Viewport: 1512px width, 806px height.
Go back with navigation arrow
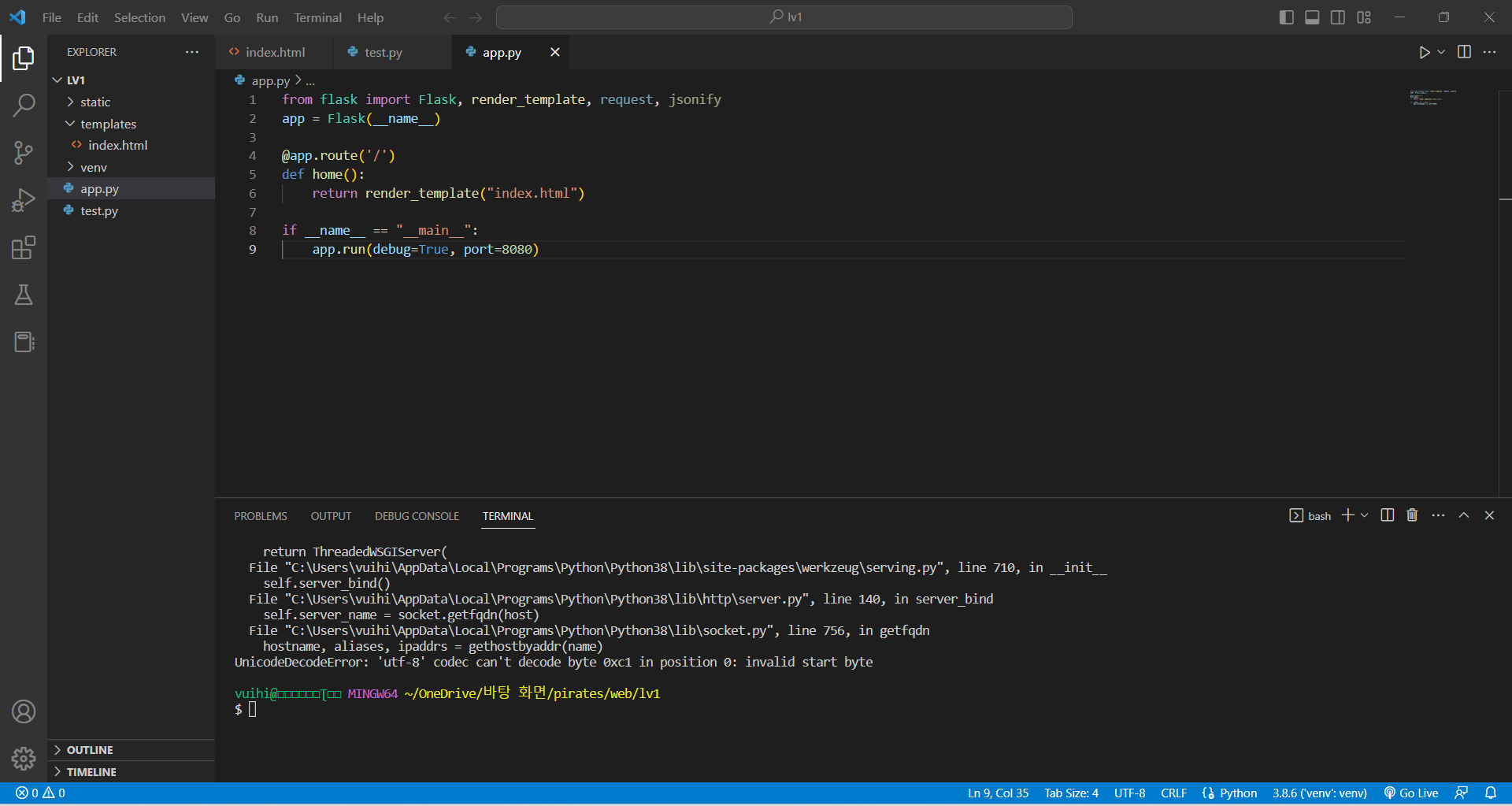[x=450, y=17]
